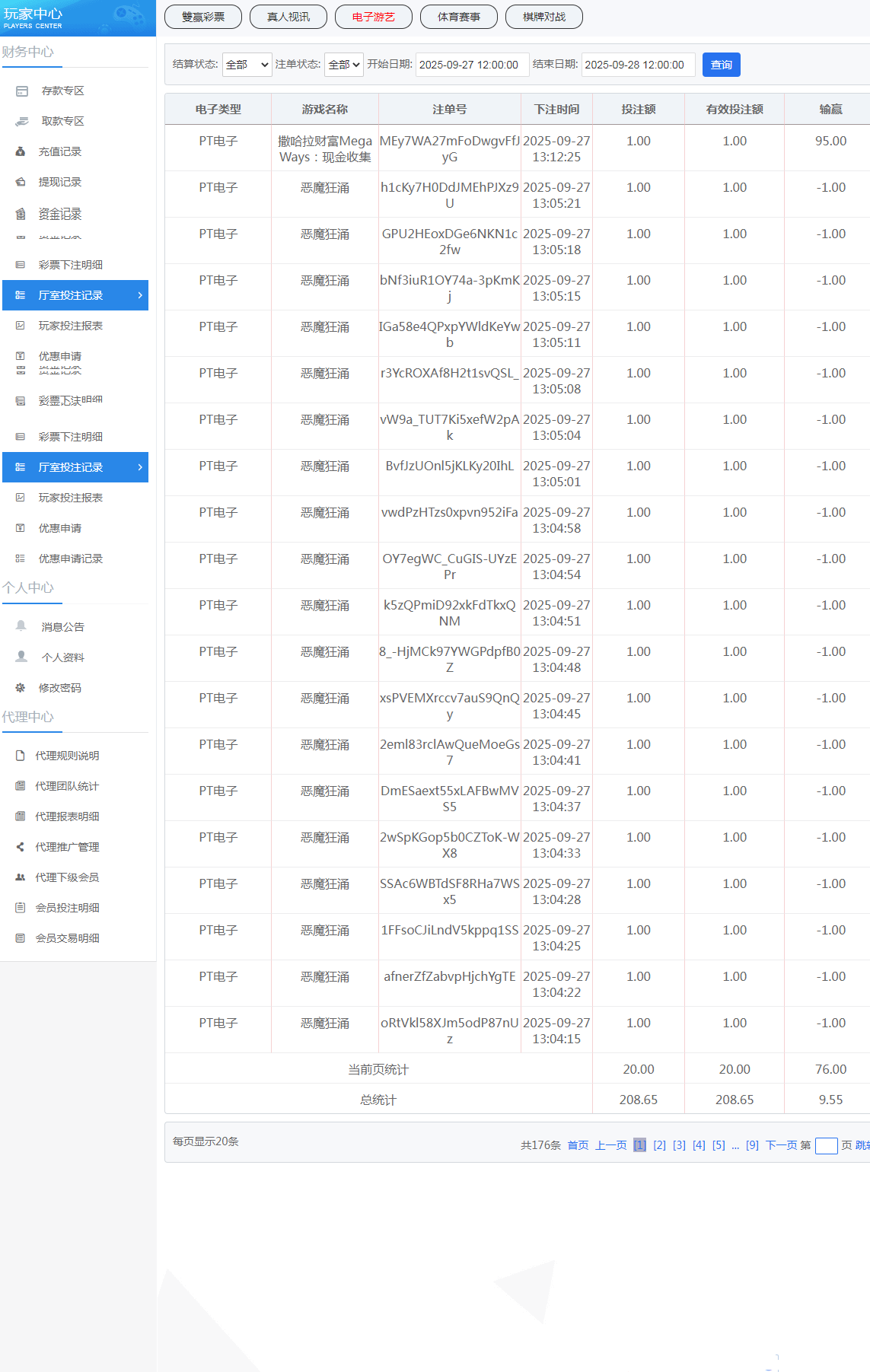This screenshot has height=1372, width=870.
Task: Open the 注单状态 dropdown
Action: [x=344, y=65]
